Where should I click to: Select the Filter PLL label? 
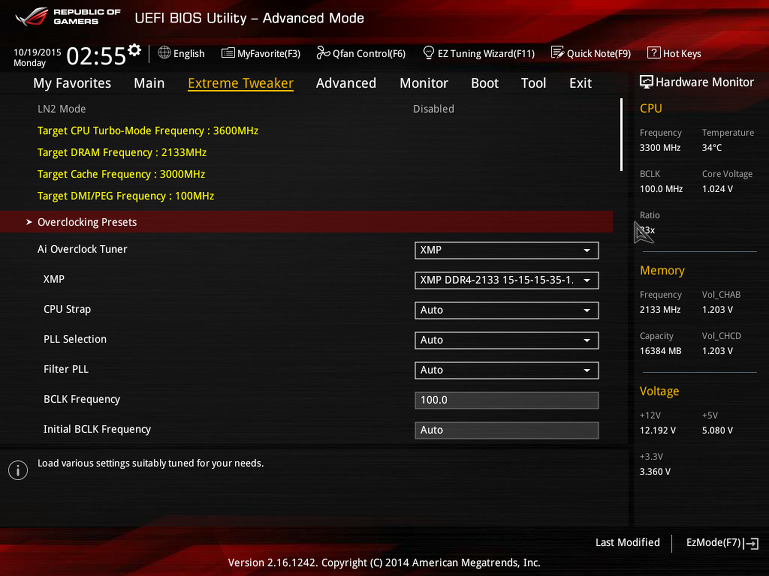click(x=66, y=369)
